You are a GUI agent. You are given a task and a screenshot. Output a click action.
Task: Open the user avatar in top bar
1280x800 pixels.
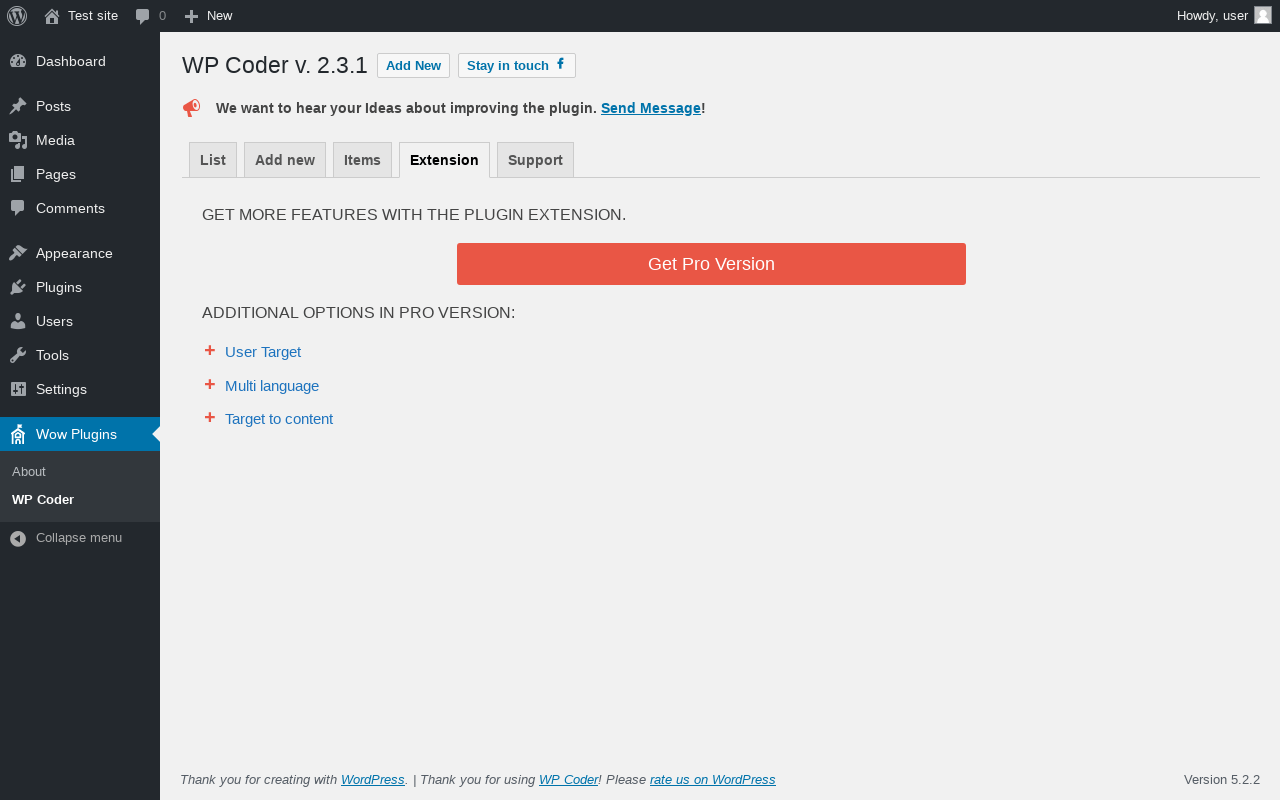click(x=1263, y=15)
